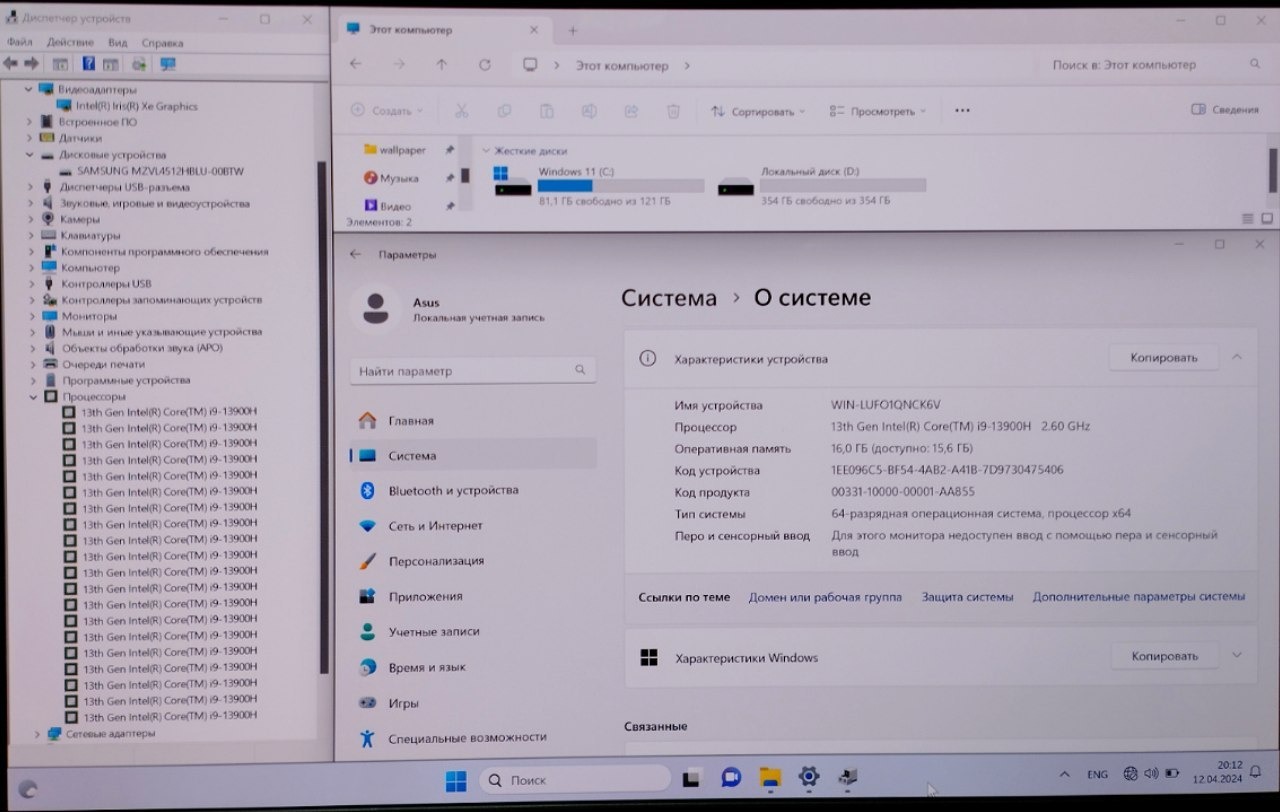Switch Explorer to details list view icon
Viewport: 1280px width, 812px height.
click(x=1247, y=218)
